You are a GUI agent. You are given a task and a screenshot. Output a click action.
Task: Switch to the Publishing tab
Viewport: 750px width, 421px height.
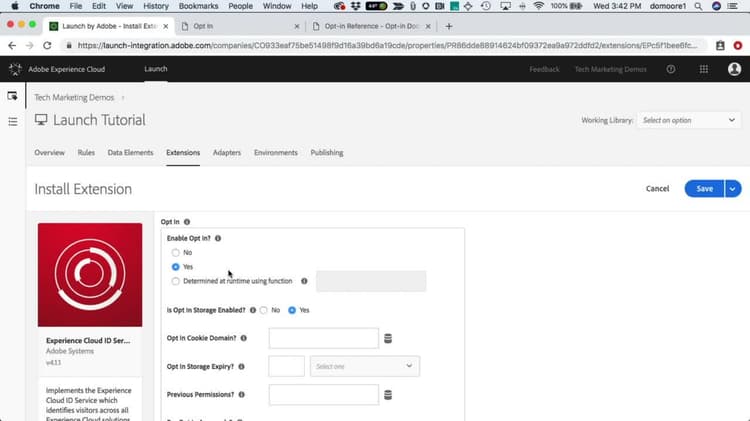point(327,153)
